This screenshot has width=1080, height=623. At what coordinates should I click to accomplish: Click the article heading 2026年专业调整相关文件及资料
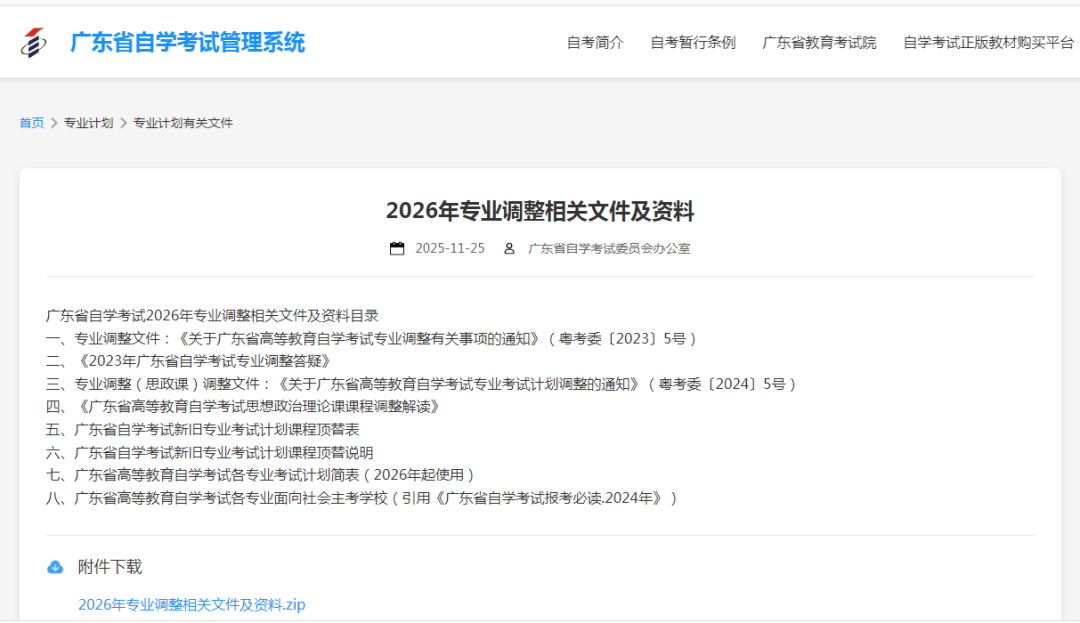(540, 211)
